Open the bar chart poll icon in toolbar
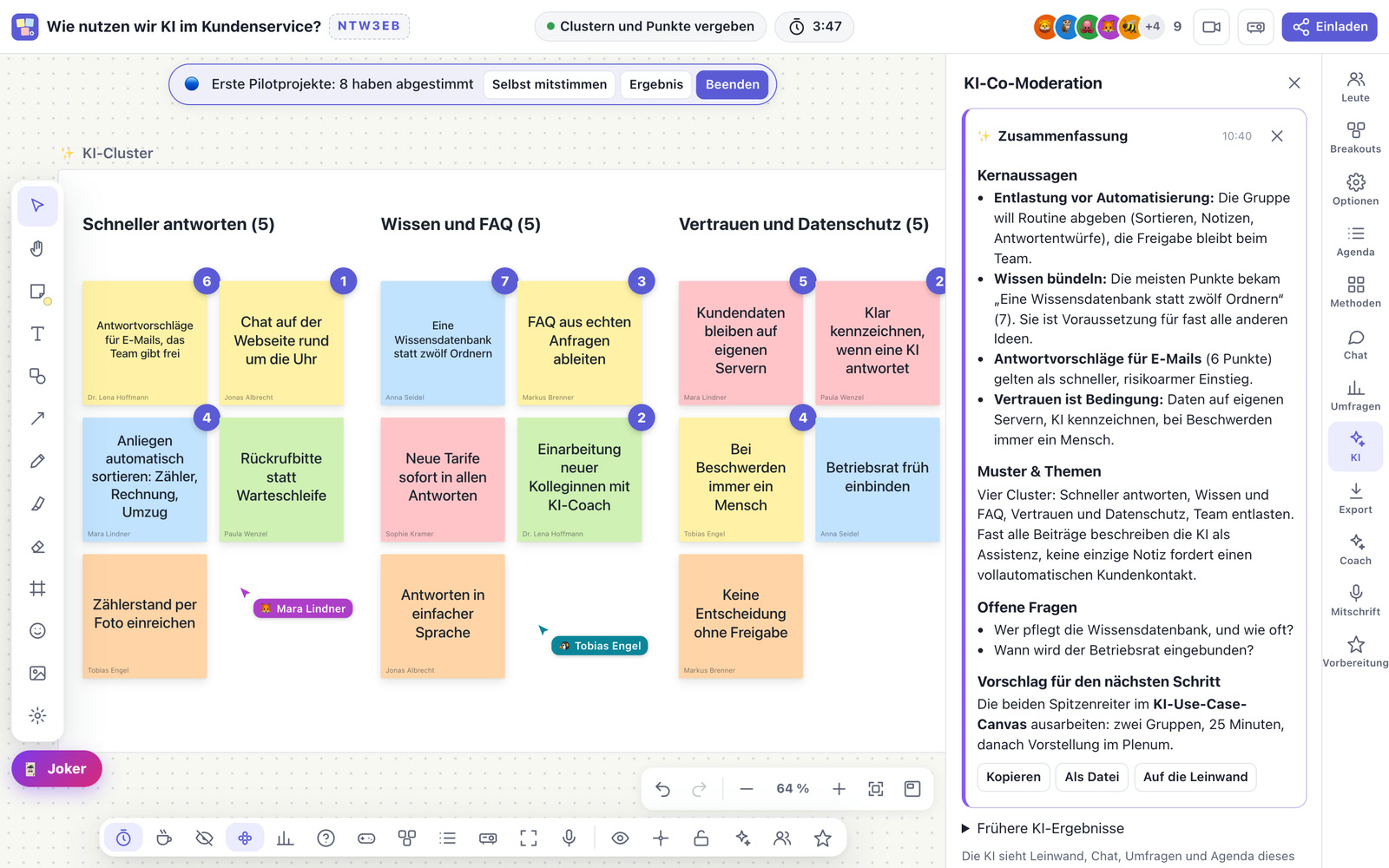Viewport: 1389px width, 868px height. [285, 838]
